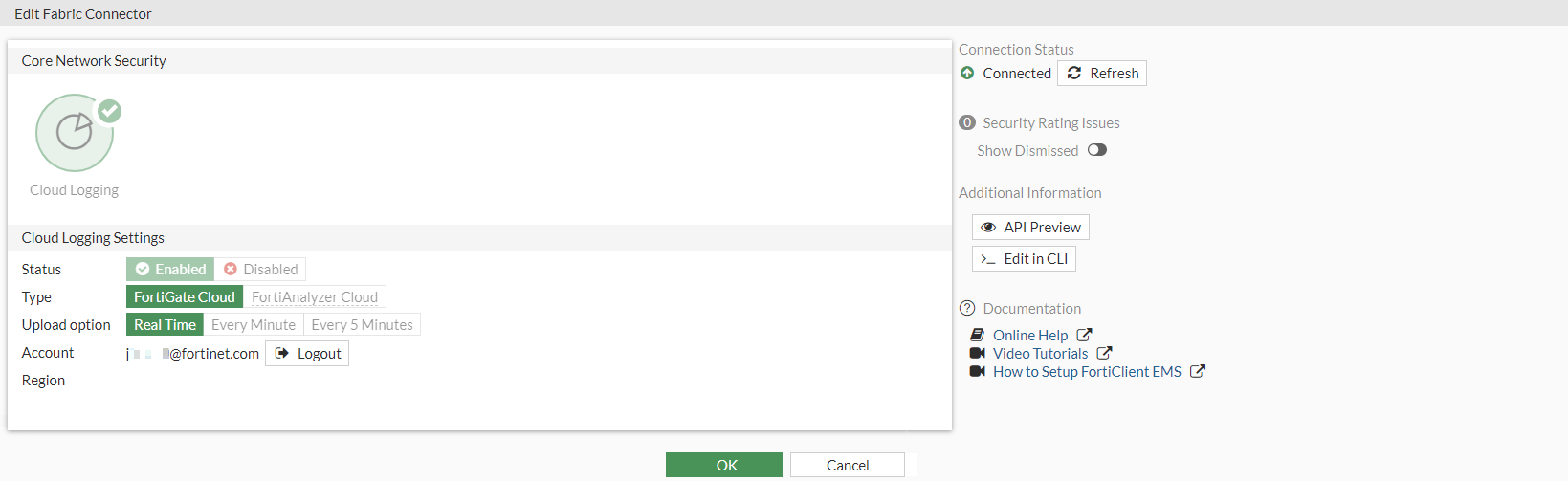Click the video camera icon beside FortiClient EMS
The width and height of the screenshot is (1568, 481).
977,372
